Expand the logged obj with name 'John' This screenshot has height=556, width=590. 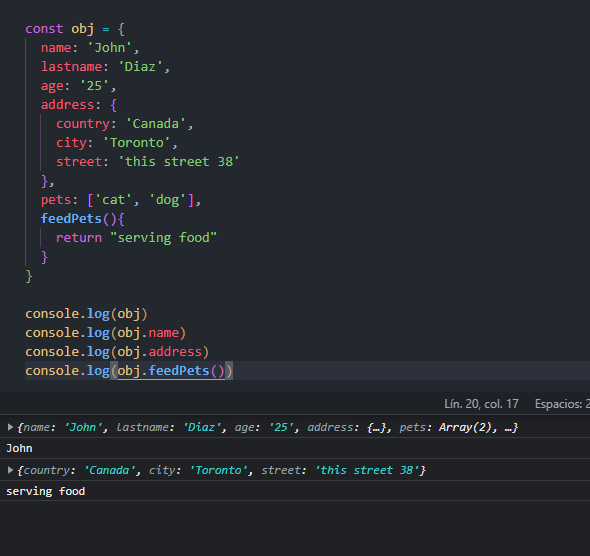[10, 427]
